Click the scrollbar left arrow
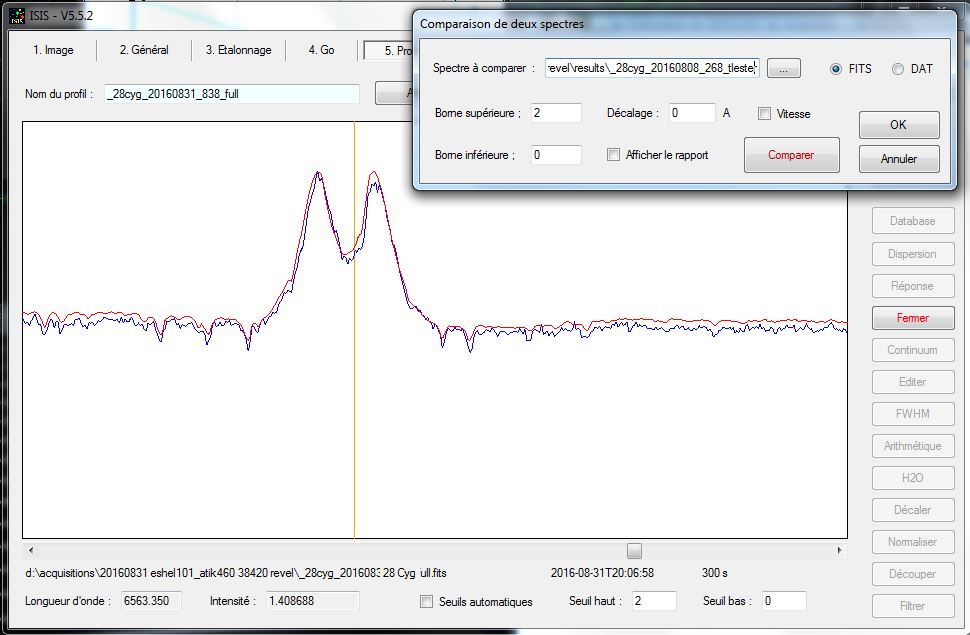Viewport: 970px width, 635px height. click(x=30, y=551)
